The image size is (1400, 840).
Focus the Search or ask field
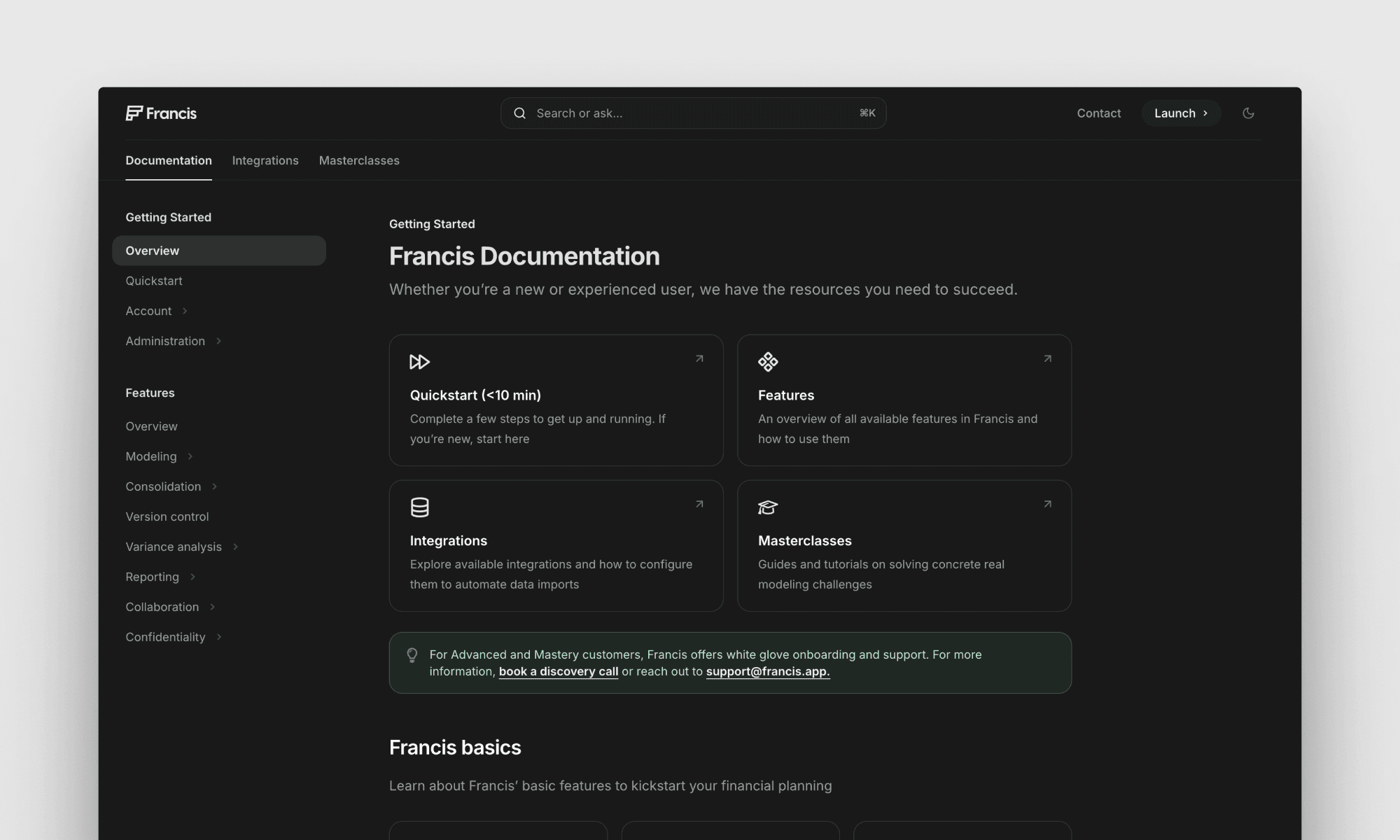coord(693,113)
